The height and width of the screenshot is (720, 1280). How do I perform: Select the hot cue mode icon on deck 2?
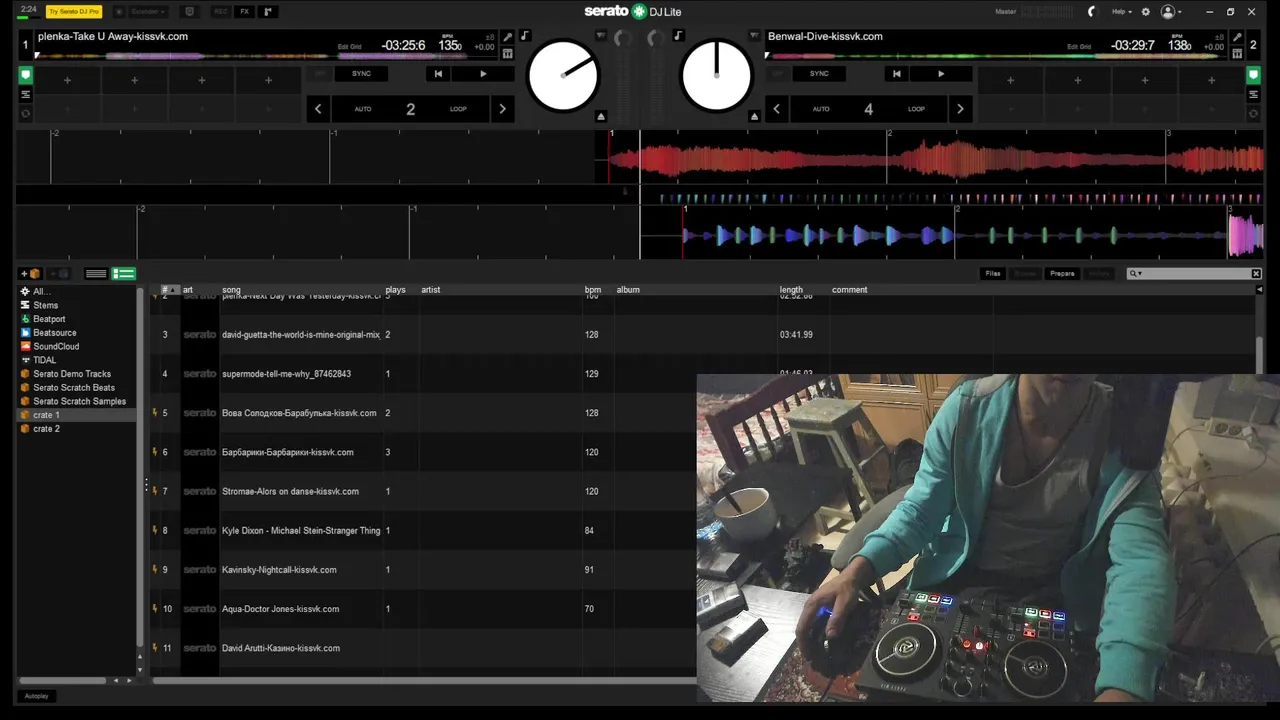click(x=1253, y=75)
